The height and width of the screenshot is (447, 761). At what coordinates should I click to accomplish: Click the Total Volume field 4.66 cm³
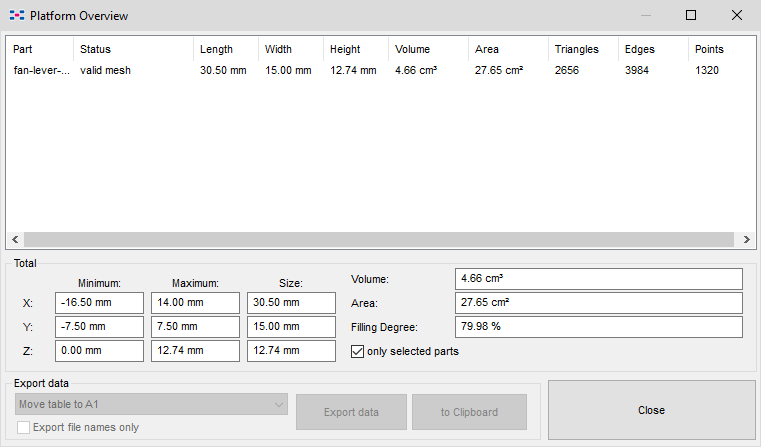(599, 279)
